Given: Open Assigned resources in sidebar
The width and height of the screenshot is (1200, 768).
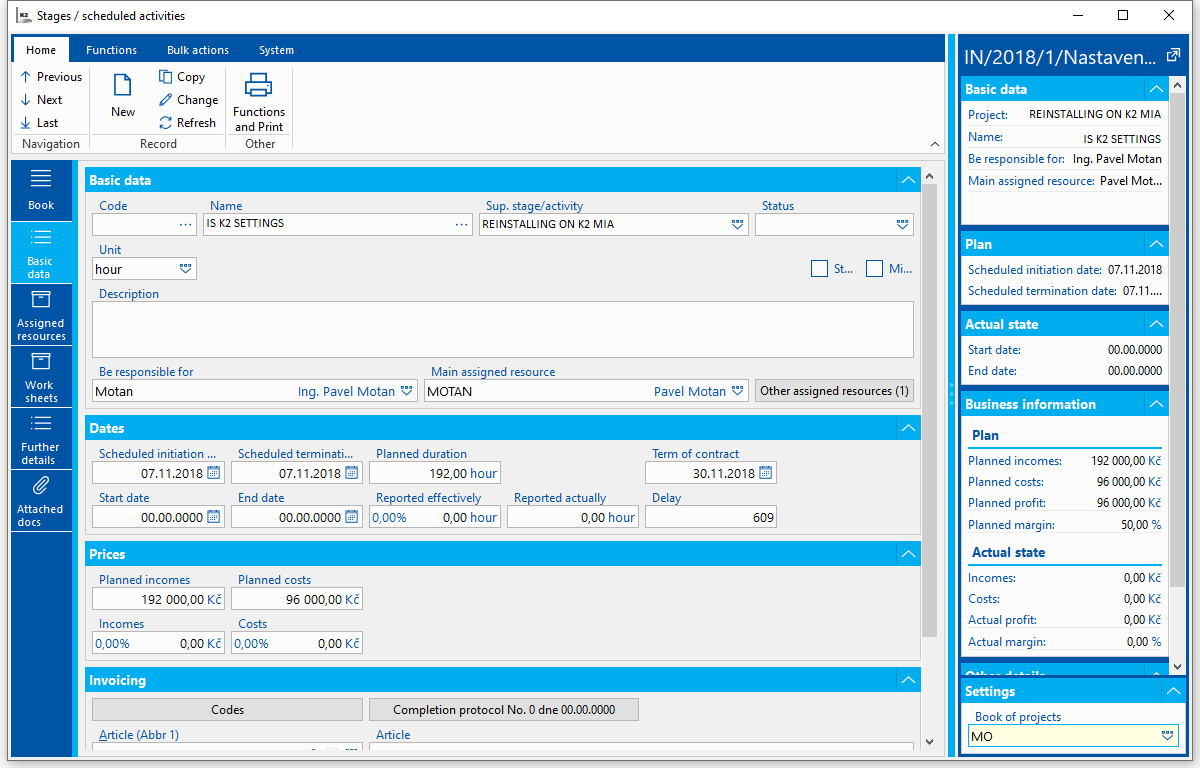Looking at the screenshot, I should coord(41,315).
